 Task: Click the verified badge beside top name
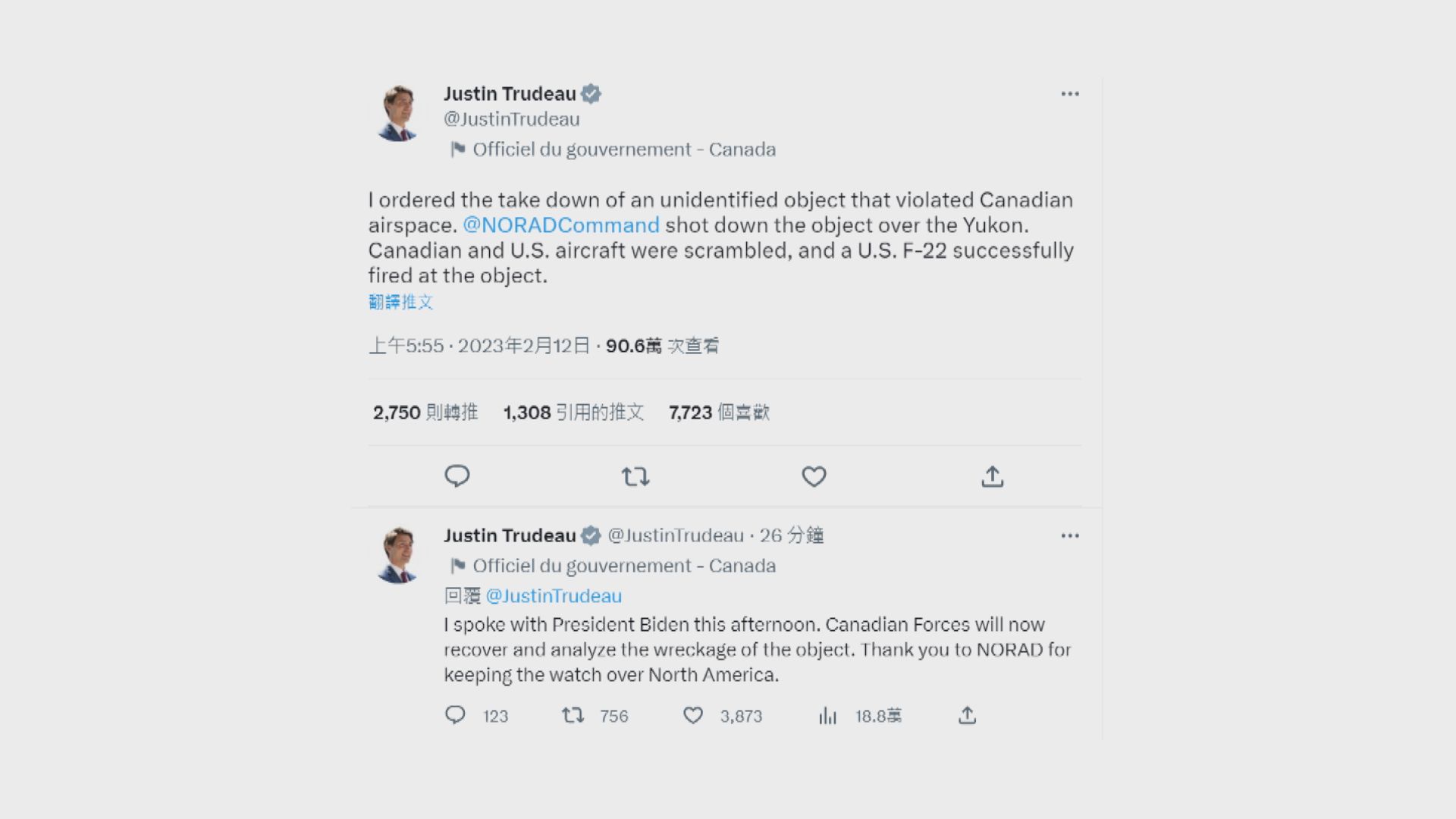(x=591, y=94)
